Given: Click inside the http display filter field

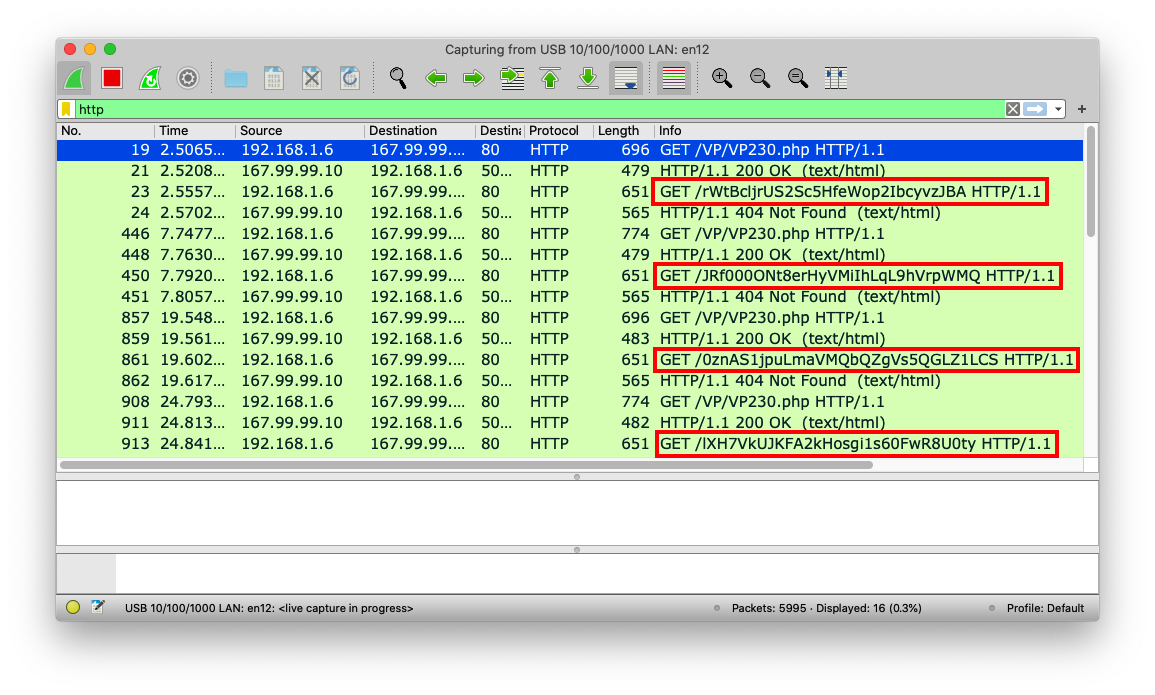Looking at the screenshot, I should tap(500, 109).
